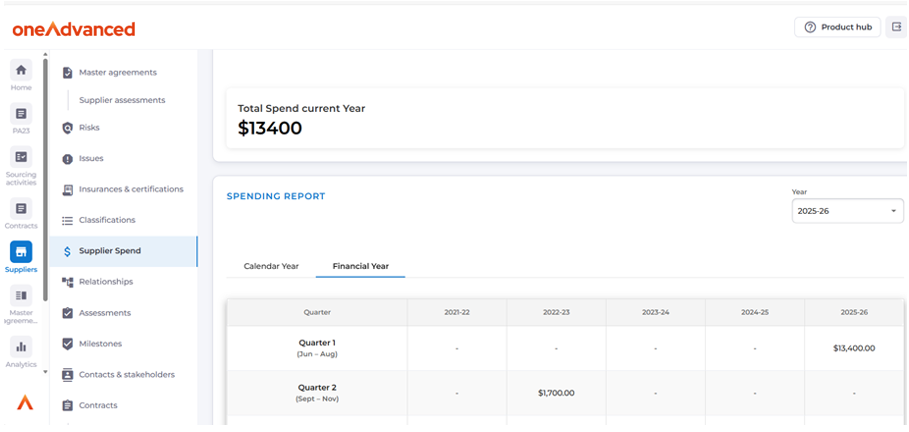909x432 pixels.
Task: Open Analytics bar chart icon
Action: pos(21,346)
